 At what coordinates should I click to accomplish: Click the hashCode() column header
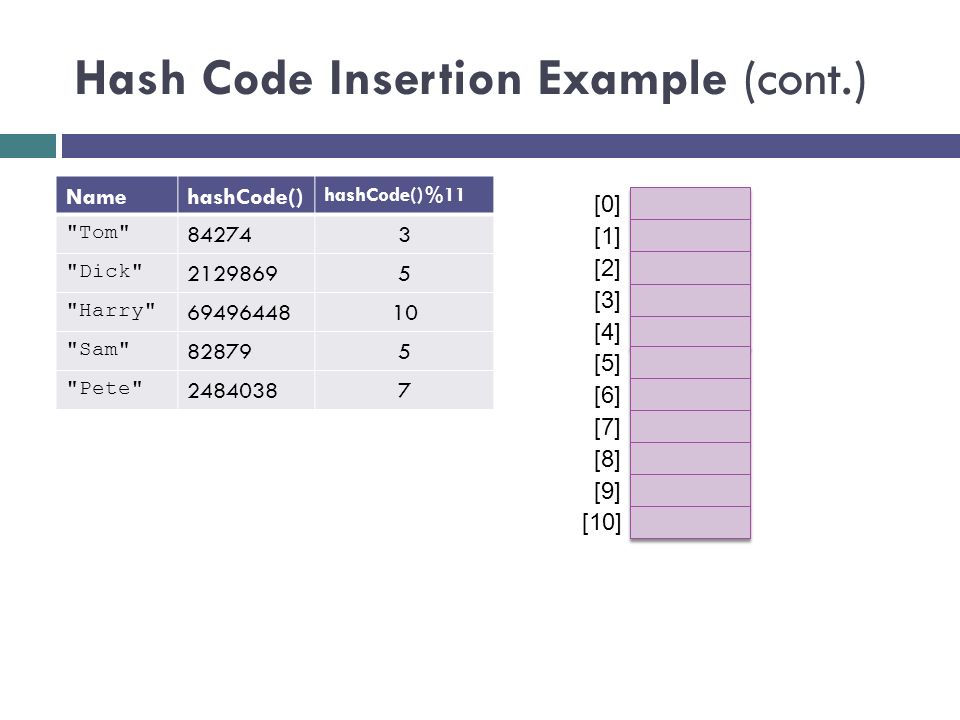[246, 195]
